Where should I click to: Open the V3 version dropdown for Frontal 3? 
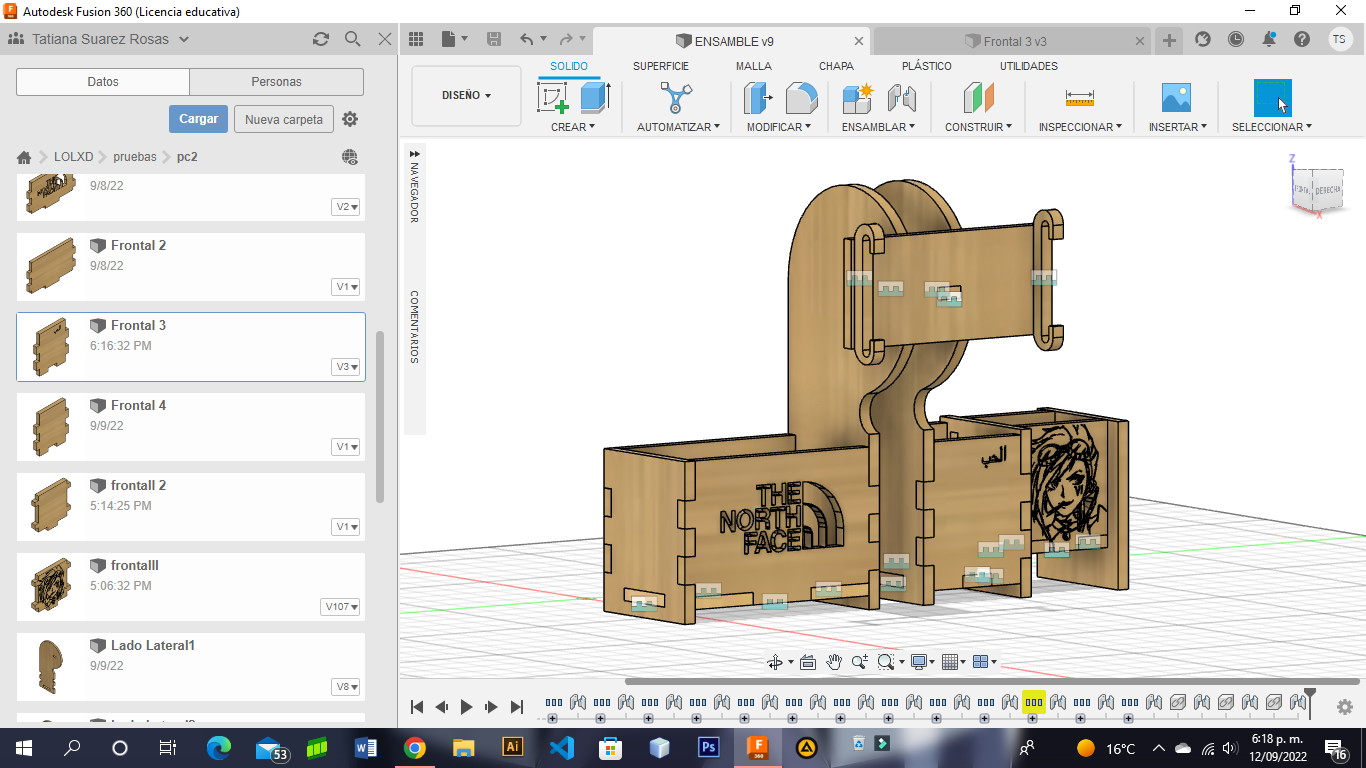(346, 367)
